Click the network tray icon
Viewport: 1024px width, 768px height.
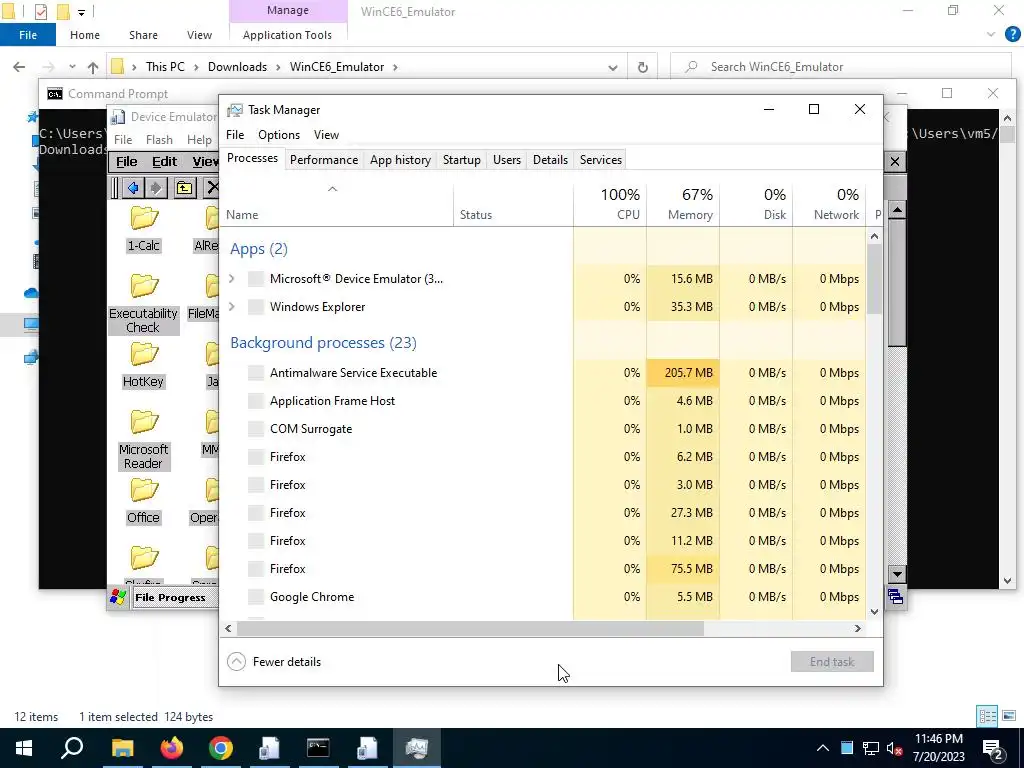click(871, 748)
